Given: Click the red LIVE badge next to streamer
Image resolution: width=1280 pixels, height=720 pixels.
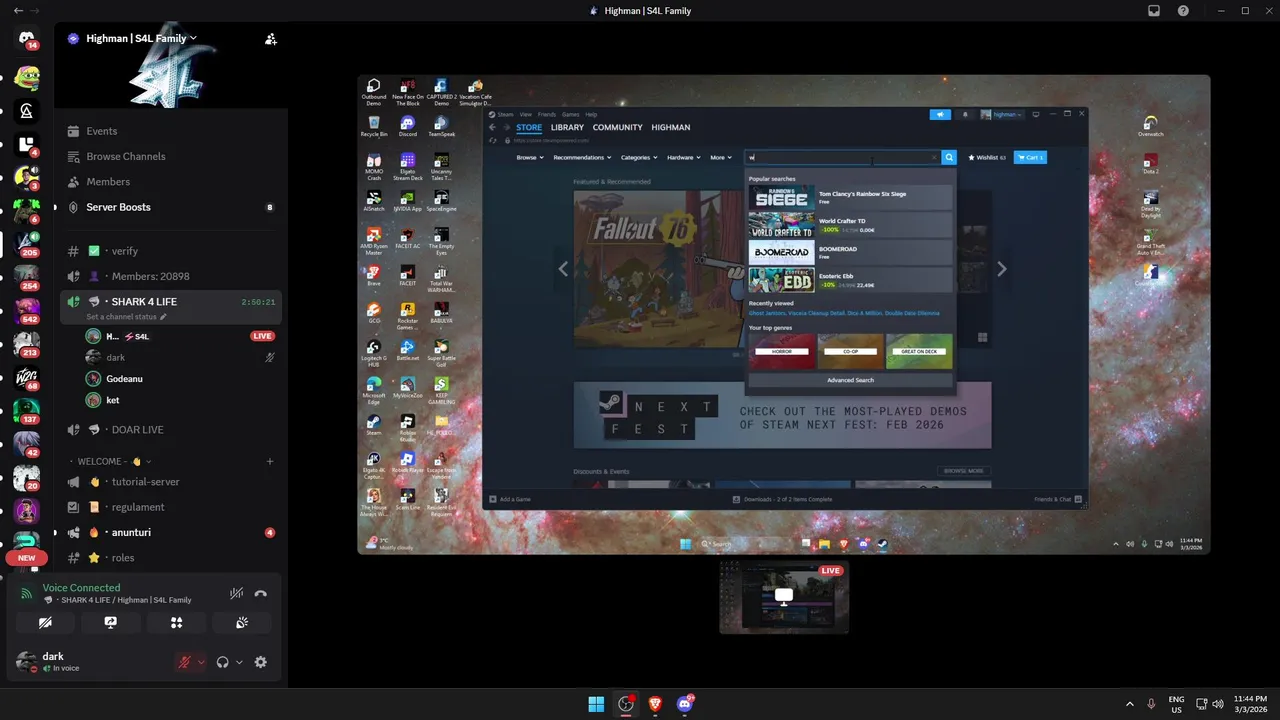Looking at the screenshot, I should point(262,336).
